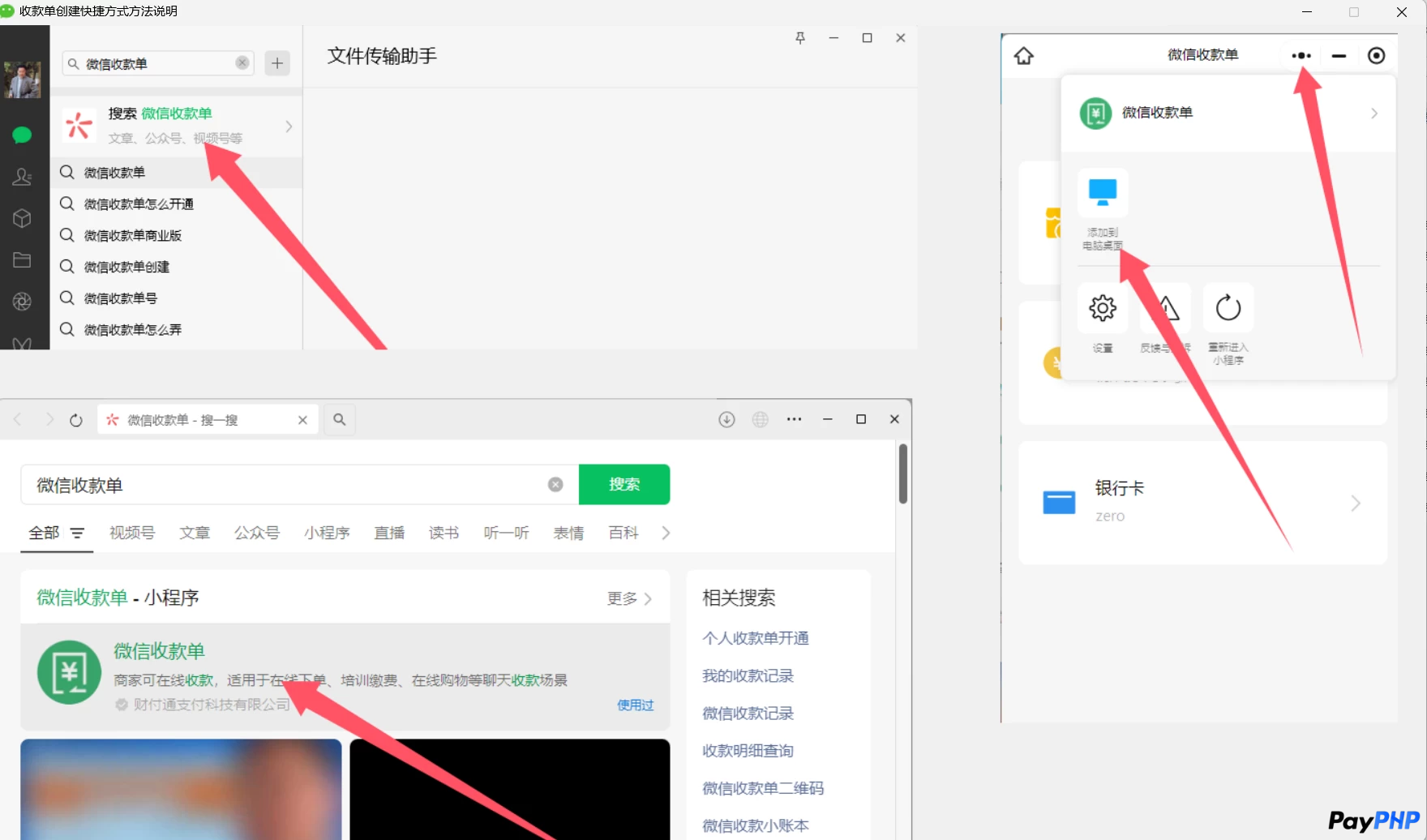The image size is (1427, 840).
Task: Open the three-dot menu in 搜一搜 window
Action: tap(794, 419)
